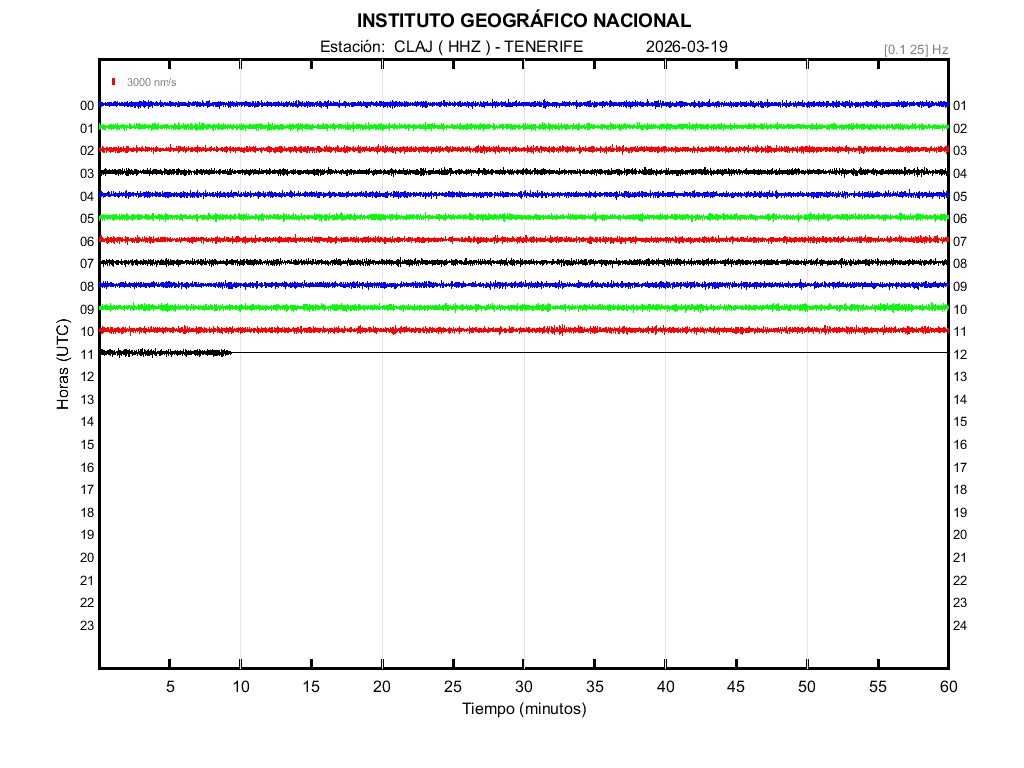Click the Horas (UTC) axis label
Viewport: 1024px width, 768px height.
[63, 365]
